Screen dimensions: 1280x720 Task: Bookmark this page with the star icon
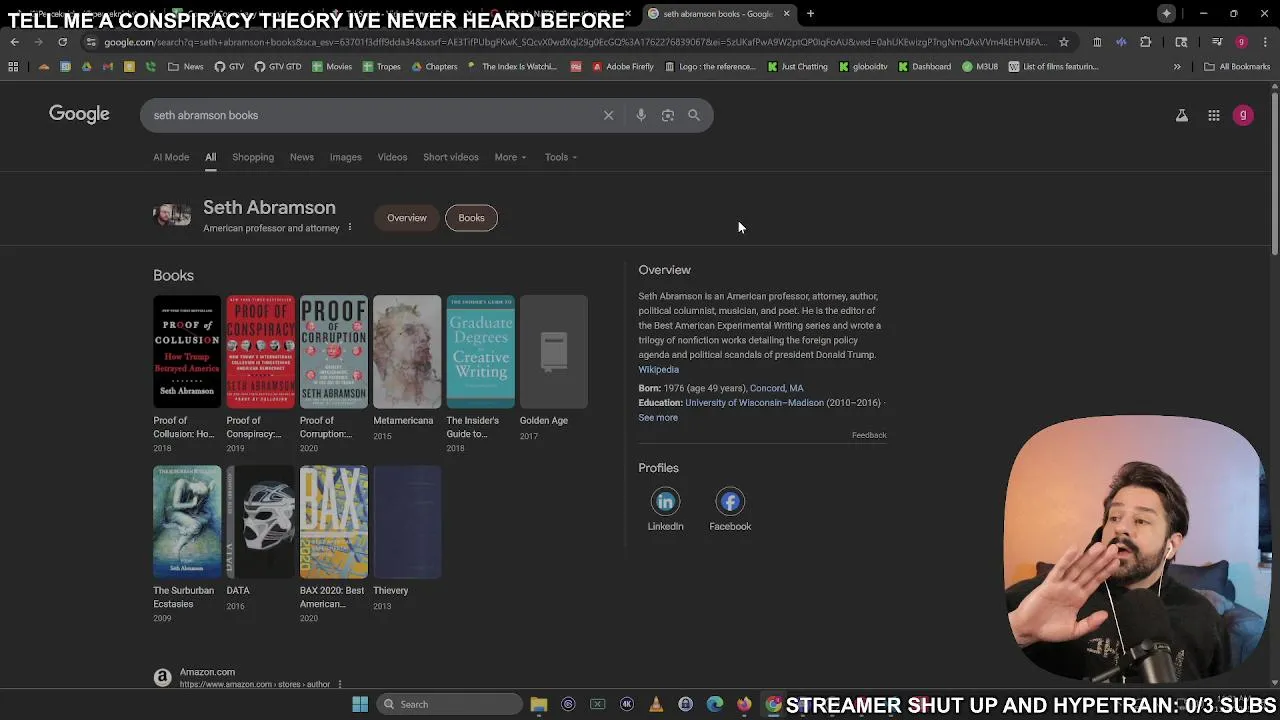pyautogui.click(x=1064, y=42)
